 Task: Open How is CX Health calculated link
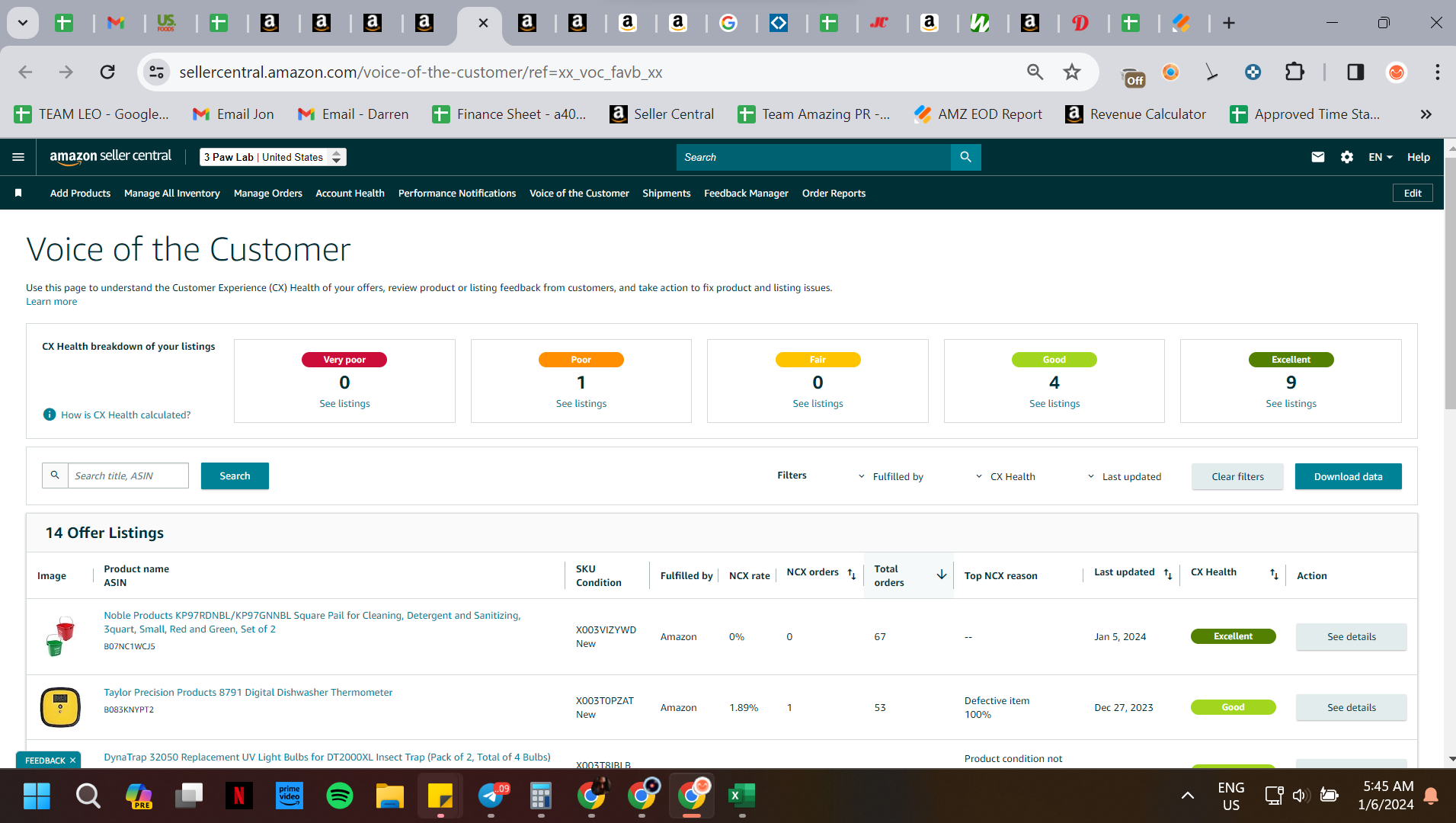tap(126, 415)
